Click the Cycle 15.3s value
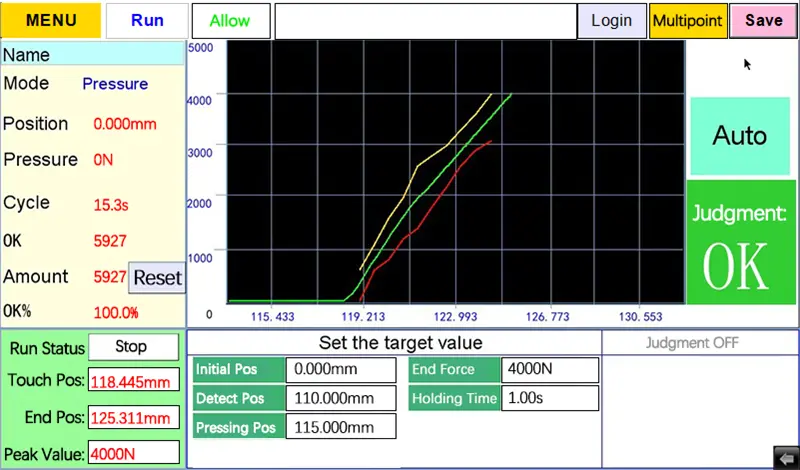This screenshot has height=470, width=800. pyautogui.click(x=111, y=206)
